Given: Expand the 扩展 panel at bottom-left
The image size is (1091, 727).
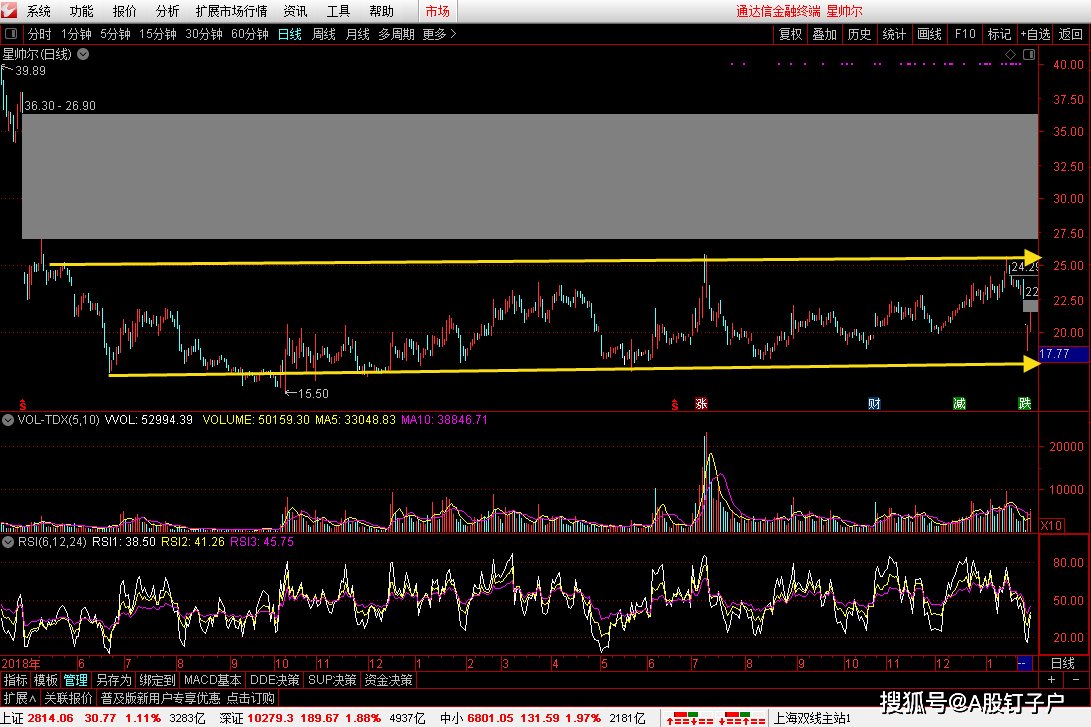Looking at the screenshot, I should (x=19, y=698).
